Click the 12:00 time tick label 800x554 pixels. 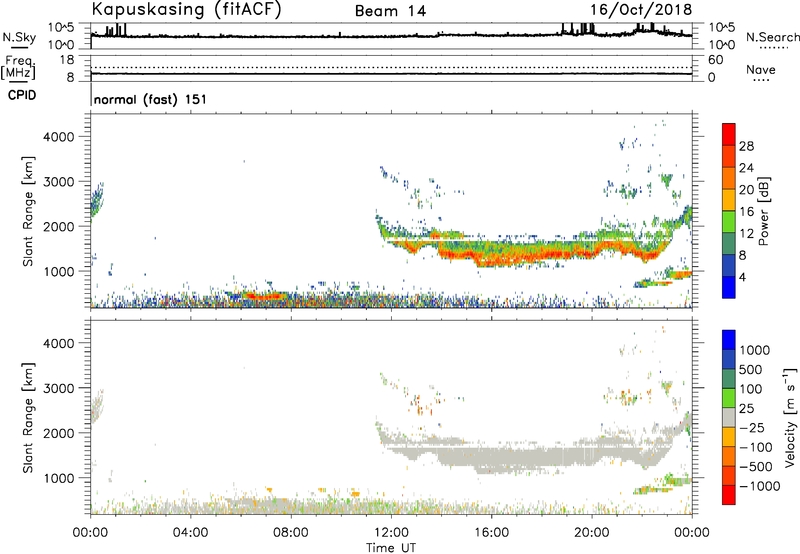click(391, 533)
